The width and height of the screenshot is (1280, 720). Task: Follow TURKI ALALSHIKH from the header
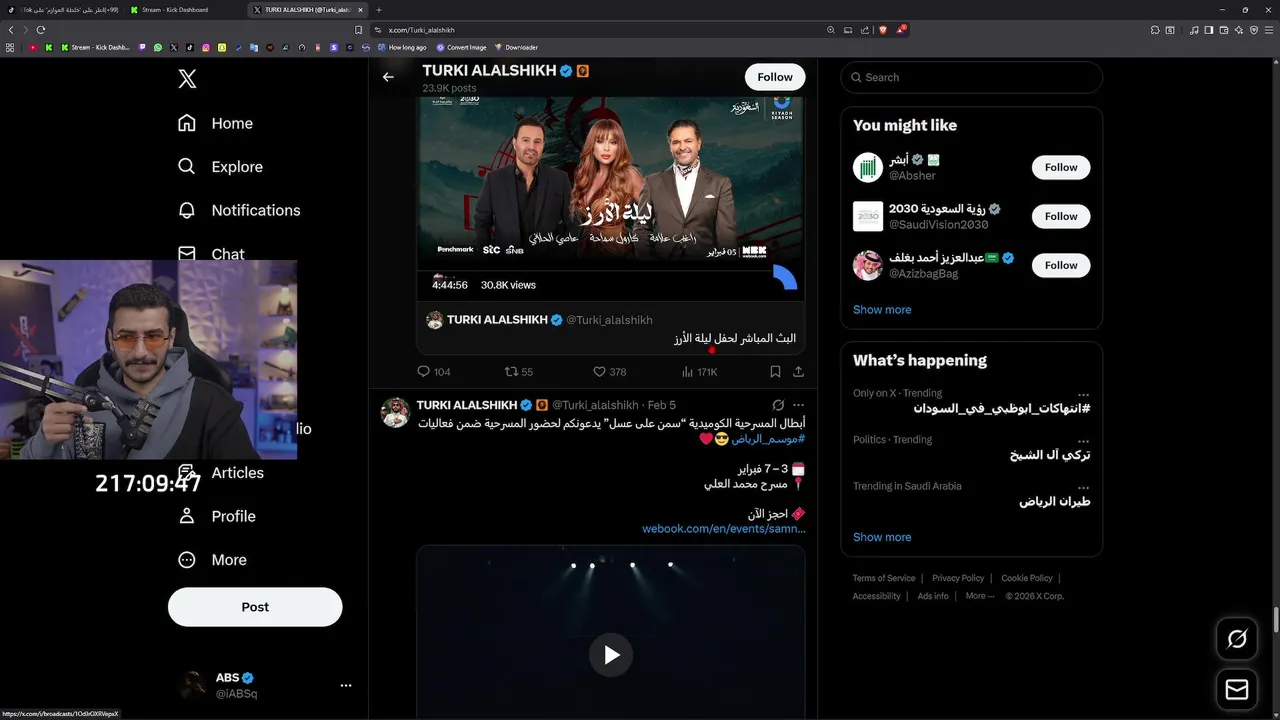click(x=775, y=77)
